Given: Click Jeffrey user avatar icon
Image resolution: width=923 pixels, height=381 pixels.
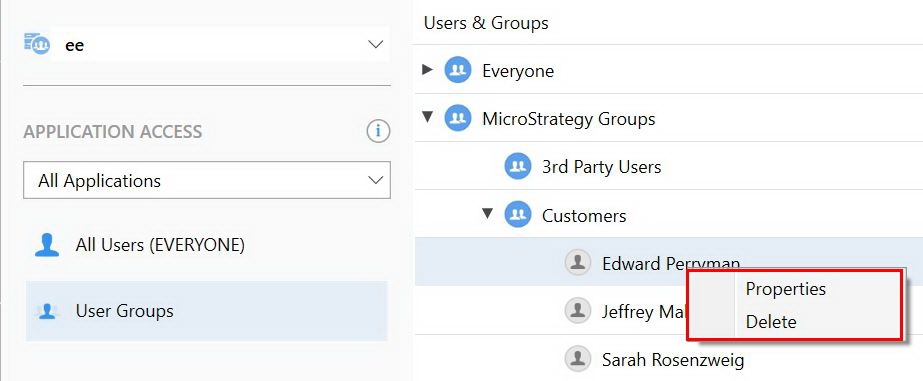Looking at the screenshot, I should point(577,310).
